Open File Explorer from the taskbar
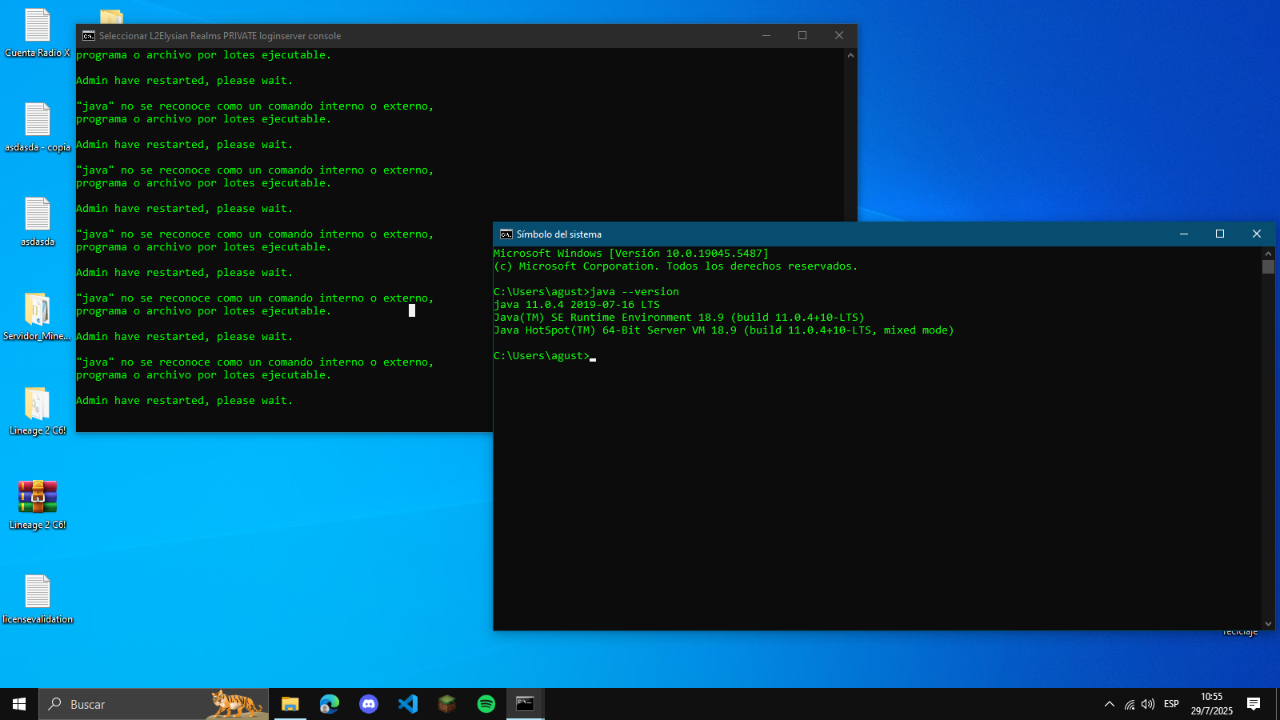Viewport: 1280px width, 720px height. coord(290,704)
